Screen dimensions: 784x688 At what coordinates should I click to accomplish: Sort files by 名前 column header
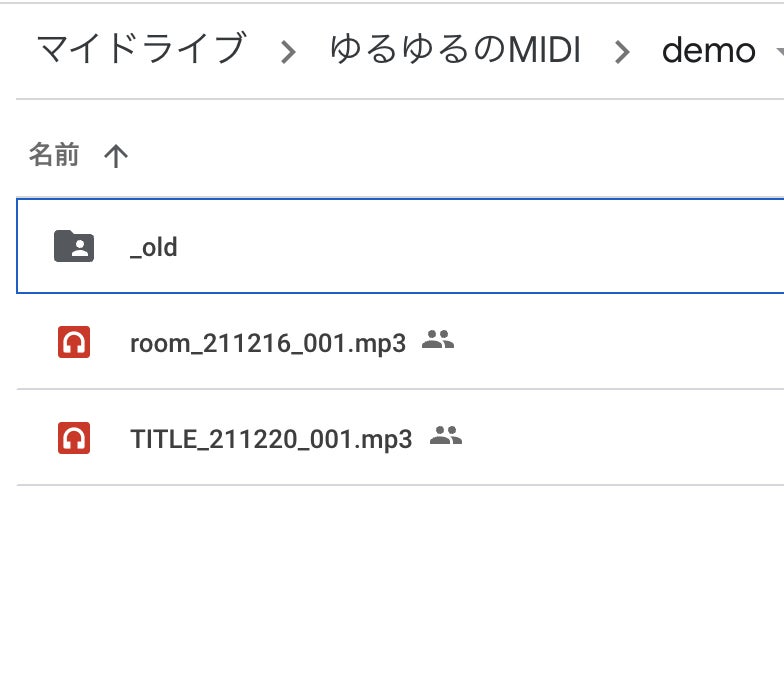(54, 155)
